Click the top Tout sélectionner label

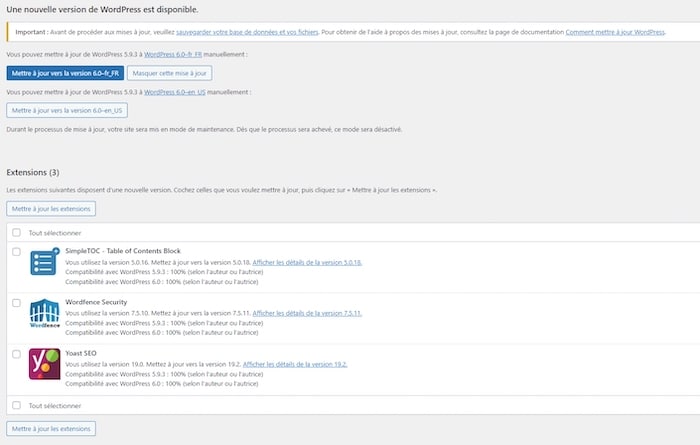coord(55,233)
